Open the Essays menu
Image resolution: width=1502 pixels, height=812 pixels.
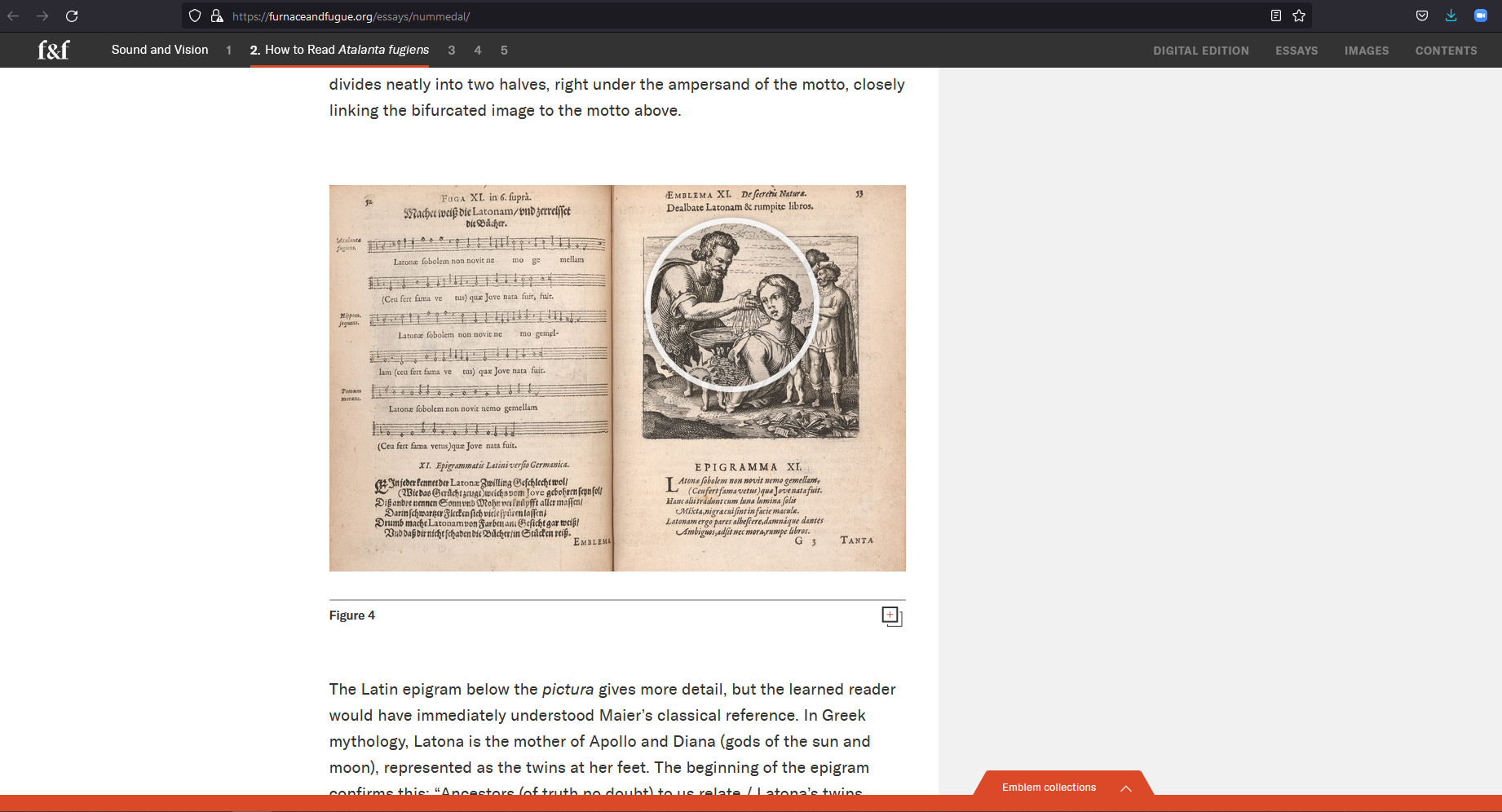pyautogui.click(x=1297, y=51)
